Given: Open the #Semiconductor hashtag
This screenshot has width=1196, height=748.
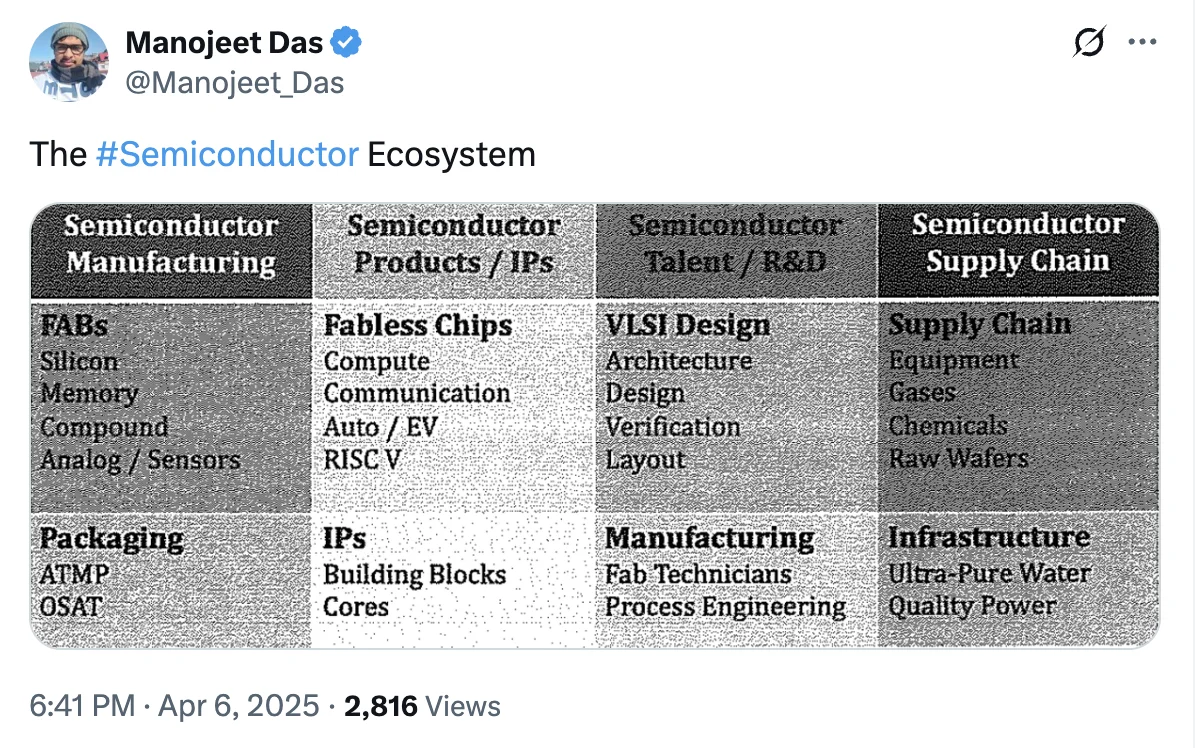Looking at the screenshot, I should point(227,154).
